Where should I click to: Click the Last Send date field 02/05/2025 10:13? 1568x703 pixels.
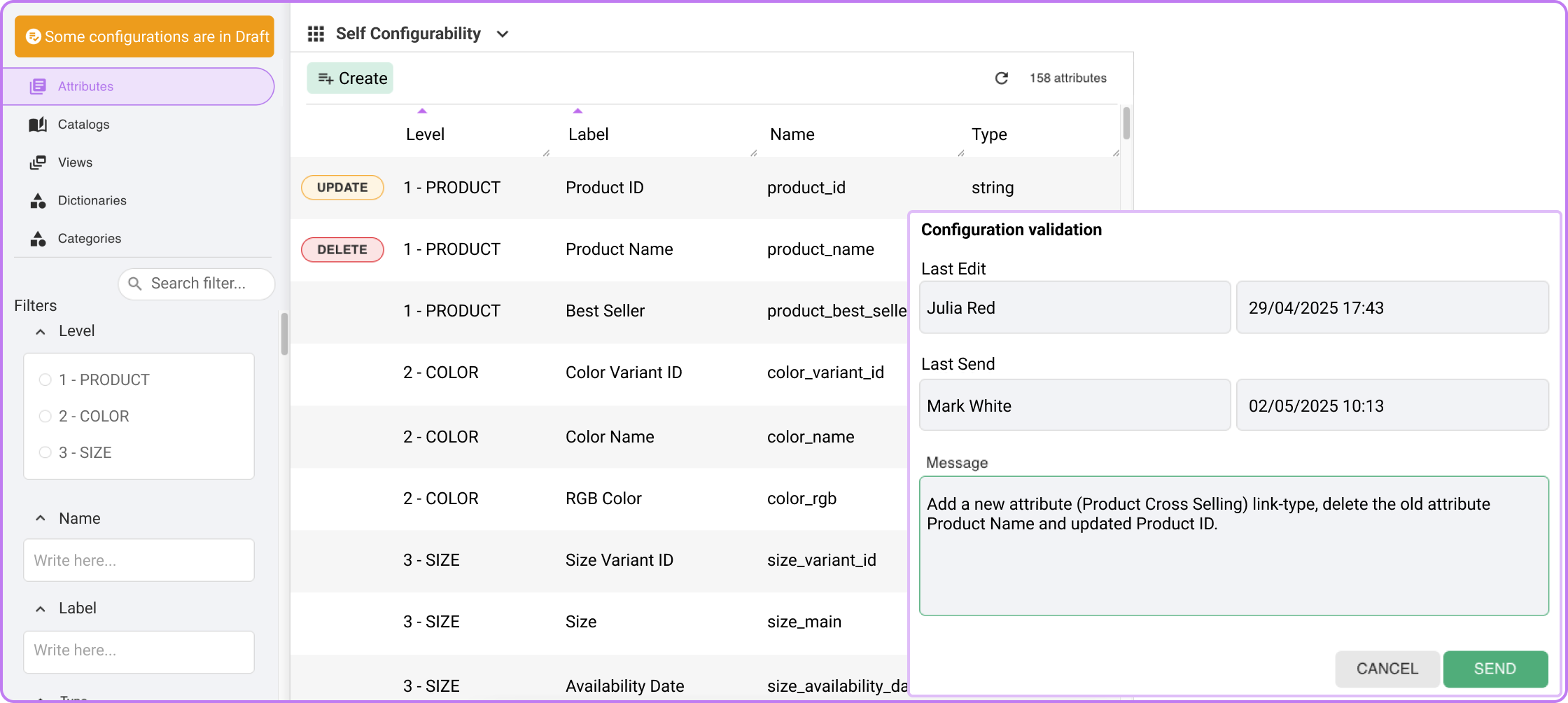coord(1392,405)
